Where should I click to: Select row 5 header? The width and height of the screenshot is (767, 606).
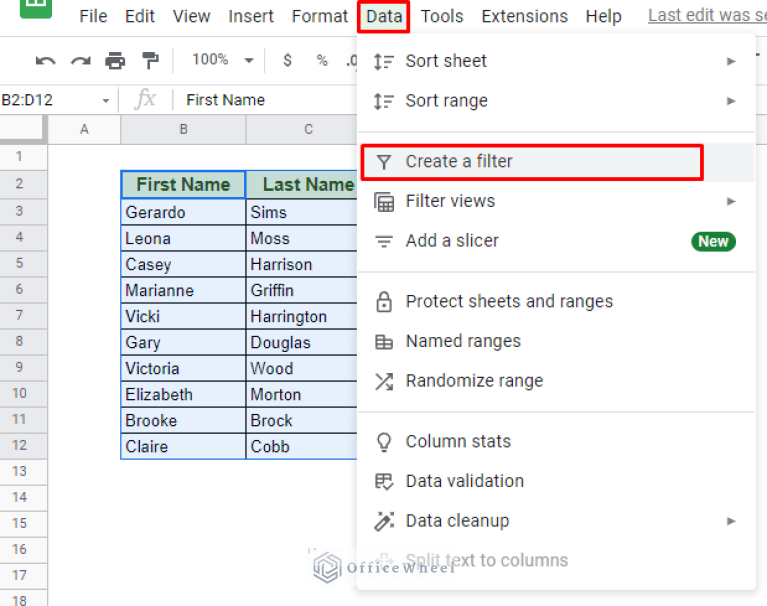(x=18, y=264)
